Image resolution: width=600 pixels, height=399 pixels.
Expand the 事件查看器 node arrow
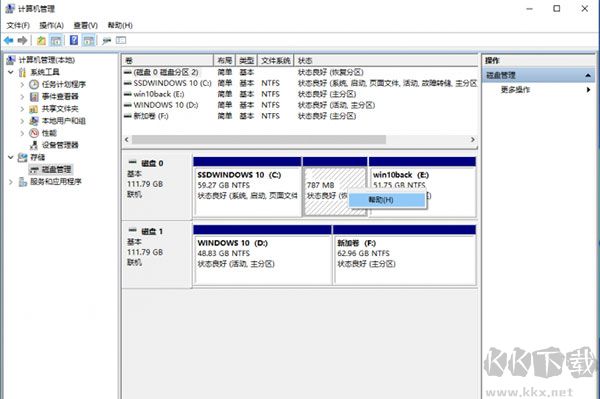click(x=22, y=96)
